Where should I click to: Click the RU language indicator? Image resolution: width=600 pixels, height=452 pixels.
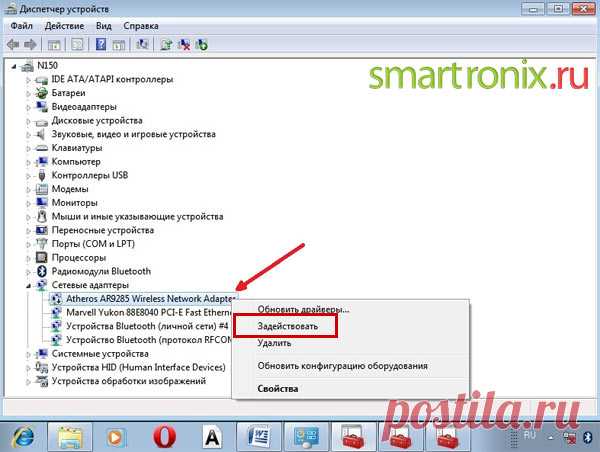[x=530, y=435]
